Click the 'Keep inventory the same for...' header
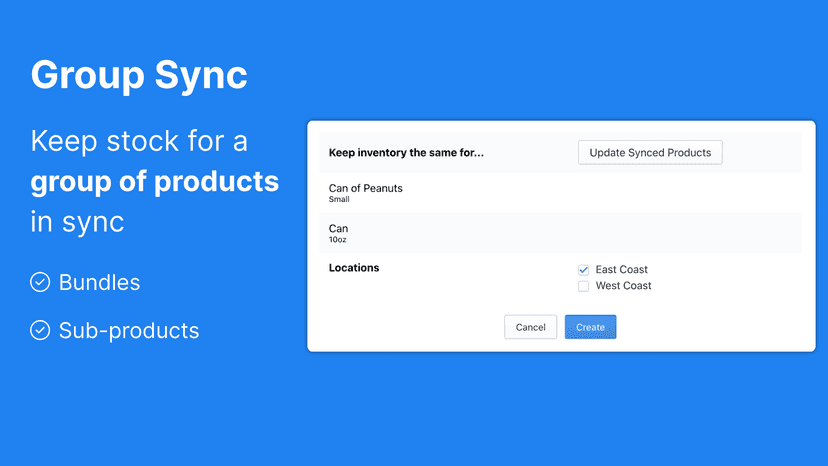Image resolution: width=828 pixels, height=466 pixels. coord(406,153)
